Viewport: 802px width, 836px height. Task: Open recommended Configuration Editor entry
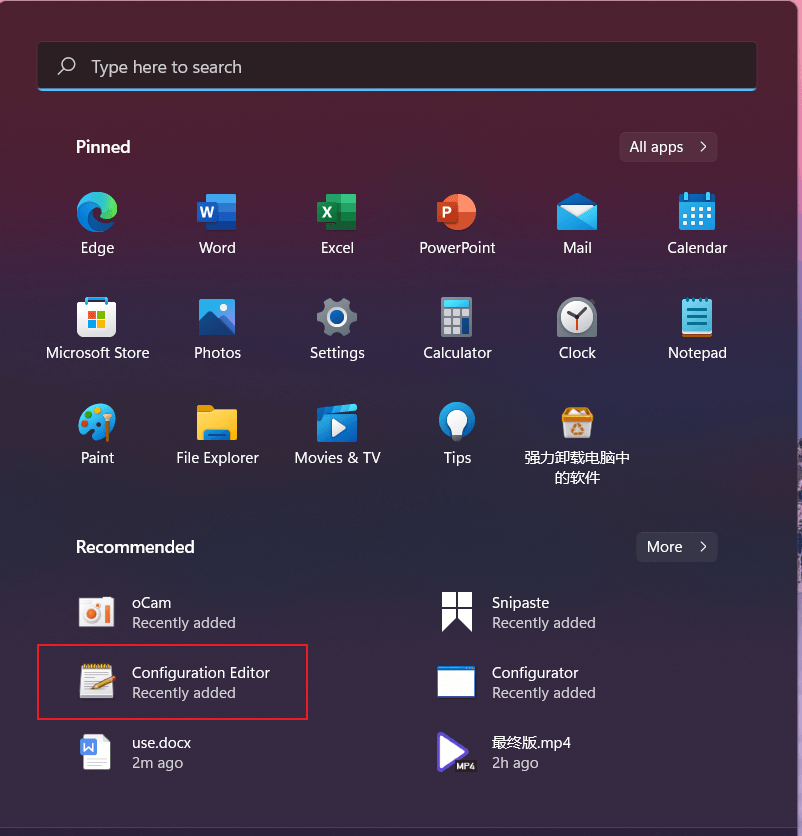tap(172, 682)
